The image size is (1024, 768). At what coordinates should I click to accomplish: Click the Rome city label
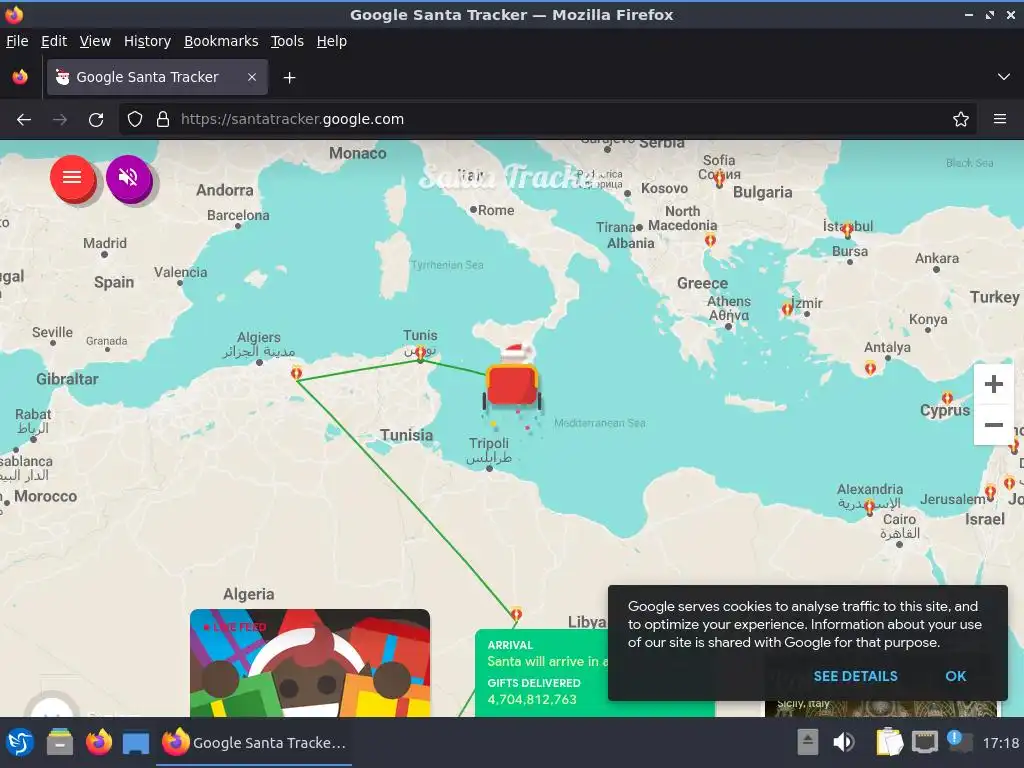pyautogui.click(x=496, y=210)
